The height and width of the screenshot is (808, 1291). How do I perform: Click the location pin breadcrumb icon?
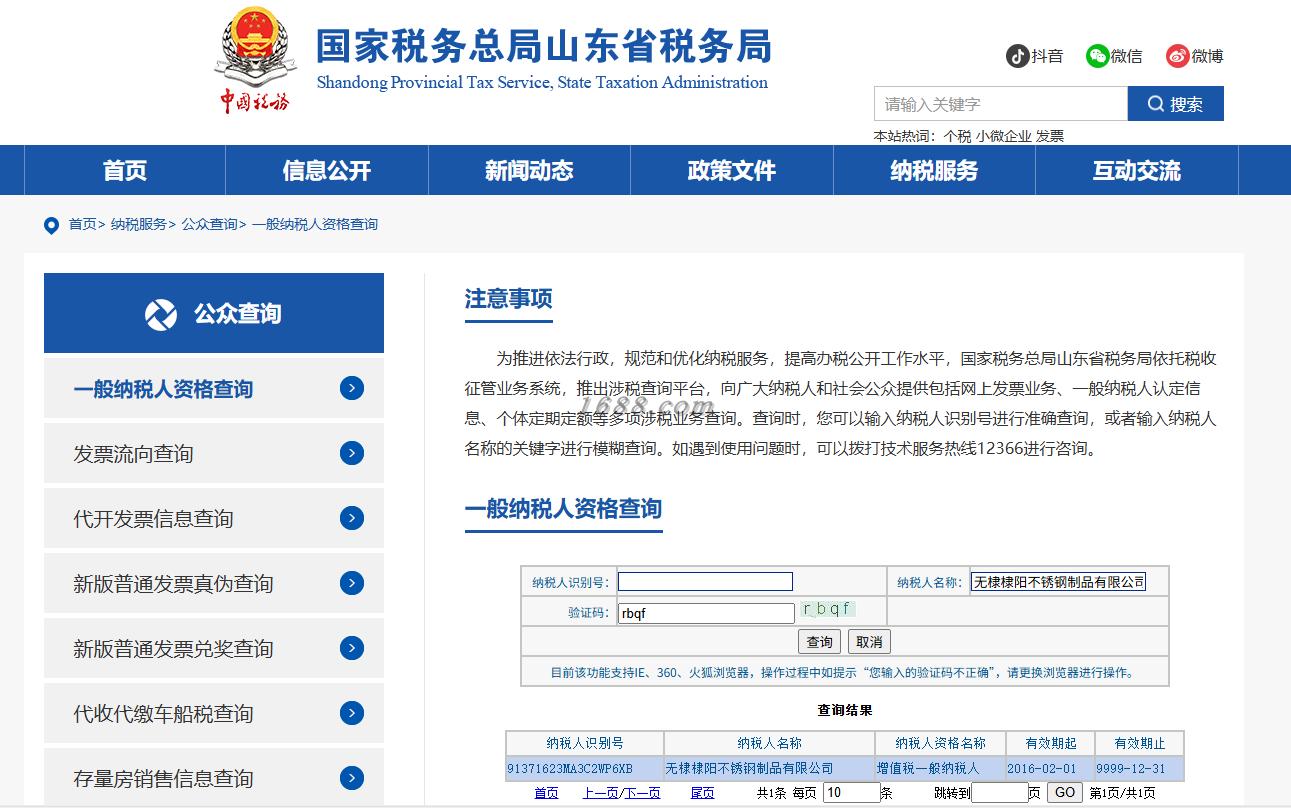51,225
